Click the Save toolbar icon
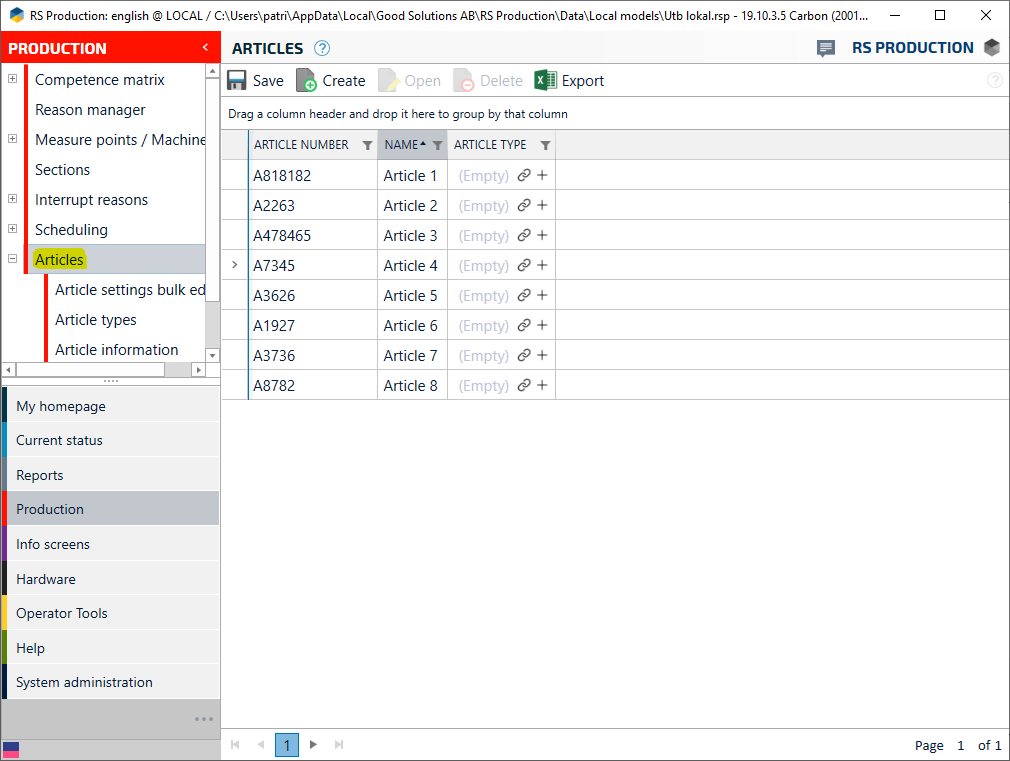The image size is (1010, 761). tap(237, 81)
